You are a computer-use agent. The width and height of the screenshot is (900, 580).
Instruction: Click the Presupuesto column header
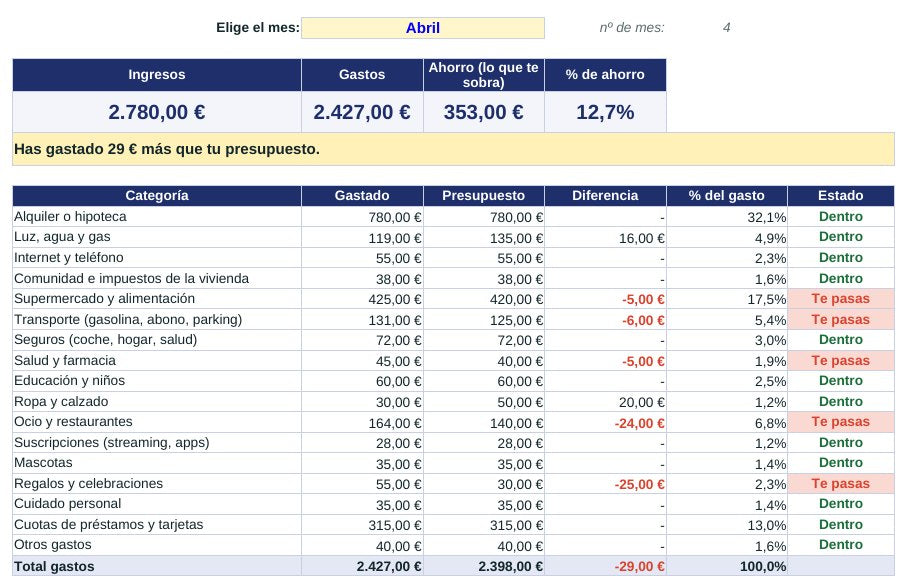483,195
